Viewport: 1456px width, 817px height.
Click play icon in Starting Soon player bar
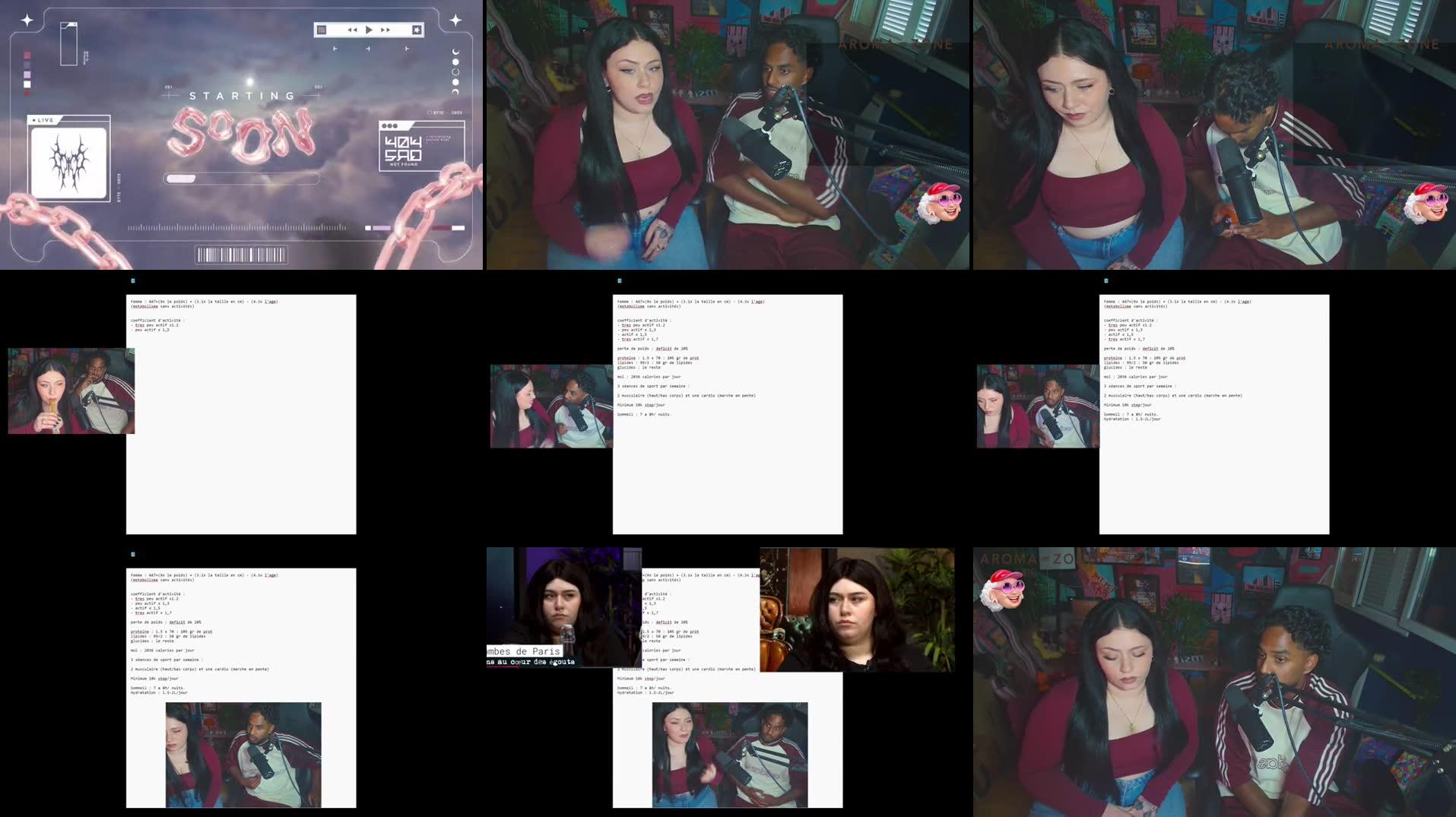click(x=369, y=30)
